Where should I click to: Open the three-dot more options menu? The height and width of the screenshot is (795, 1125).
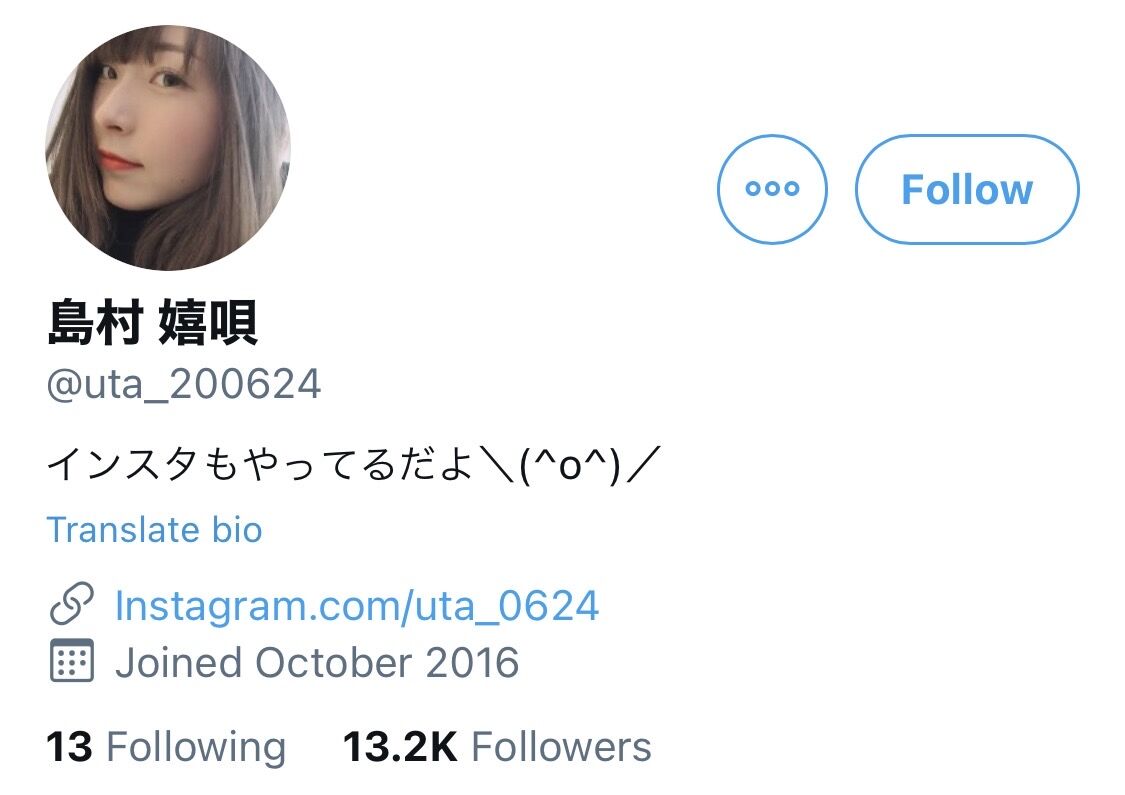[x=772, y=189]
